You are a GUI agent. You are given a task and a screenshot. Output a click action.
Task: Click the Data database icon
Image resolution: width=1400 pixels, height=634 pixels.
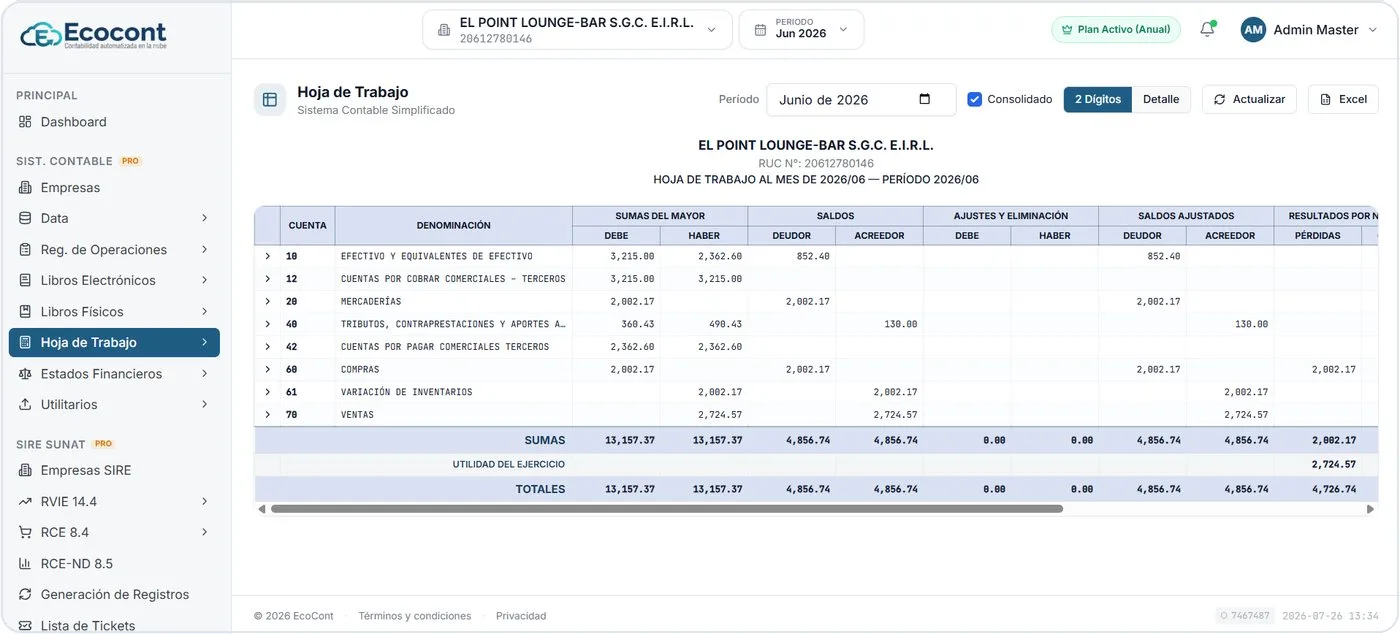click(x=25, y=218)
